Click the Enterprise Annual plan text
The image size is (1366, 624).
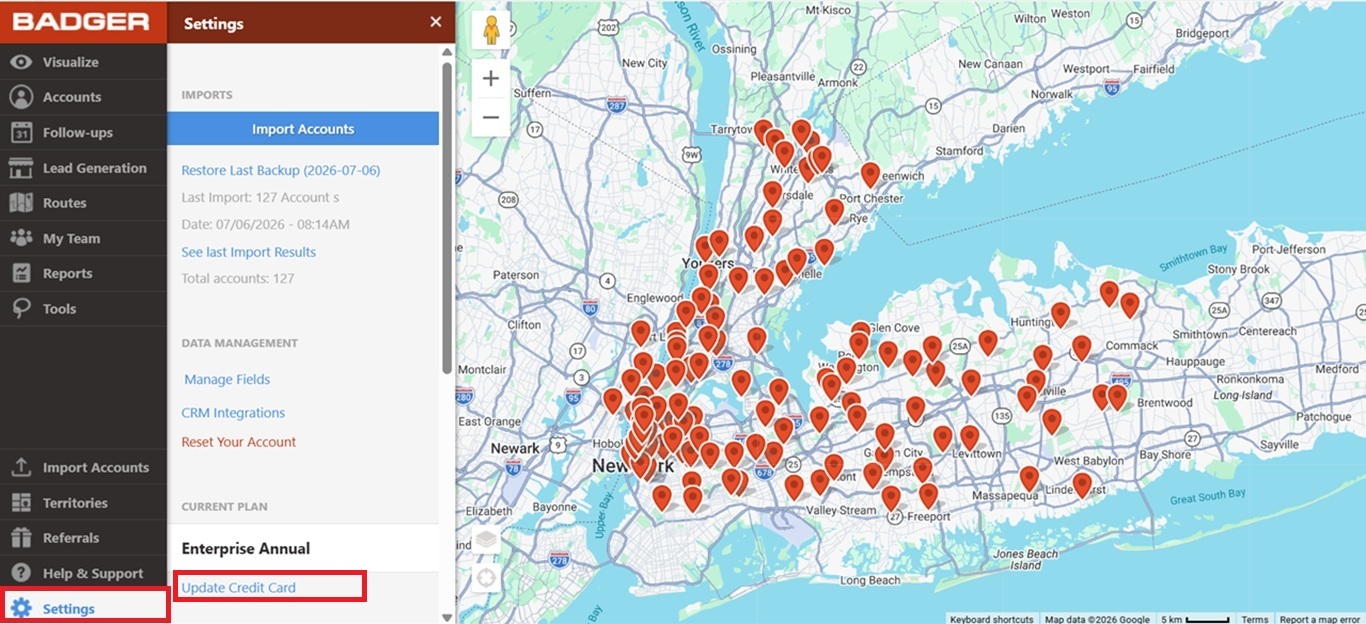pyautogui.click(x=246, y=548)
